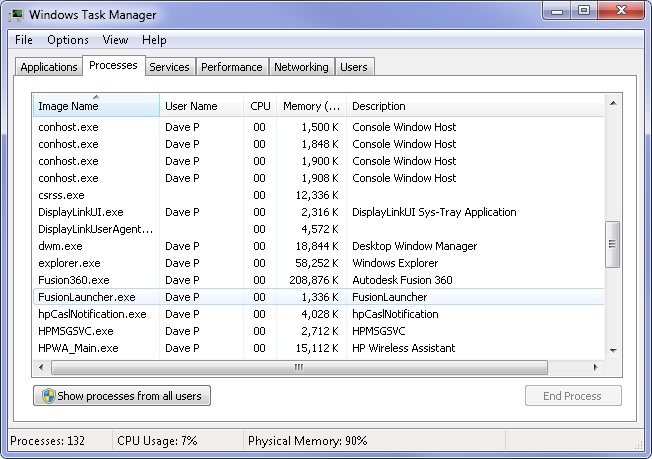Image resolution: width=652 pixels, height=459 pixels.
Task: Sort by Image Name column header
Action: 96,106
